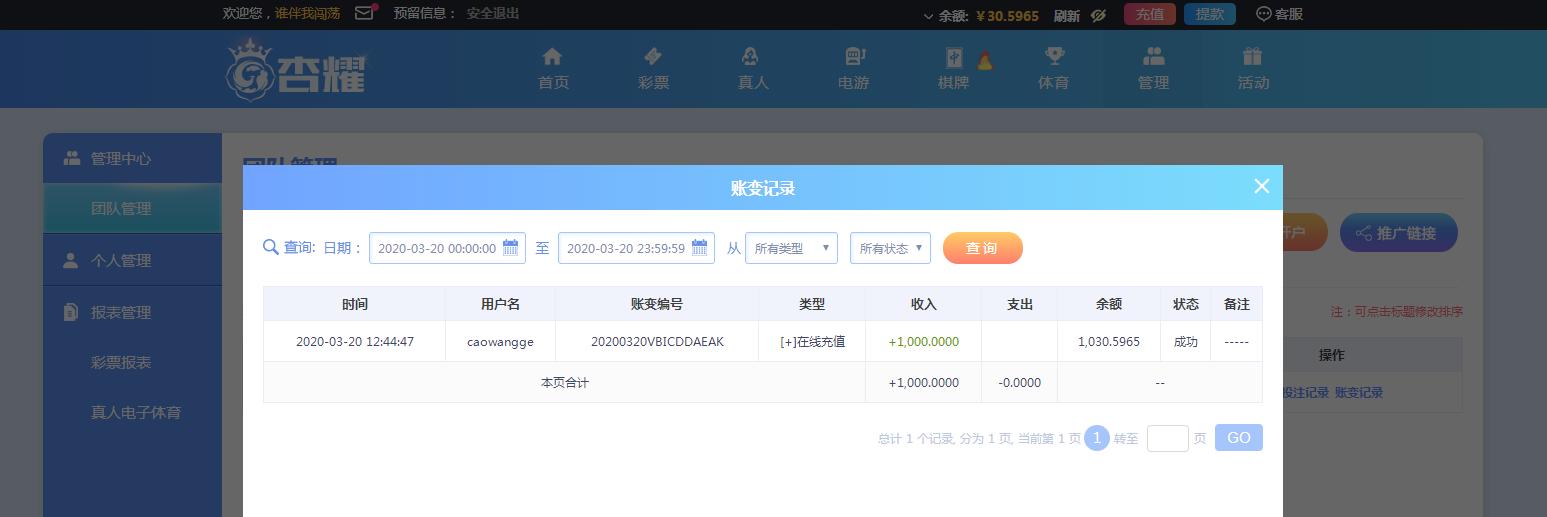This screenshot has height=517, width=1547.
Task: Open start date calendar picker icon
Action: [511, 247]
